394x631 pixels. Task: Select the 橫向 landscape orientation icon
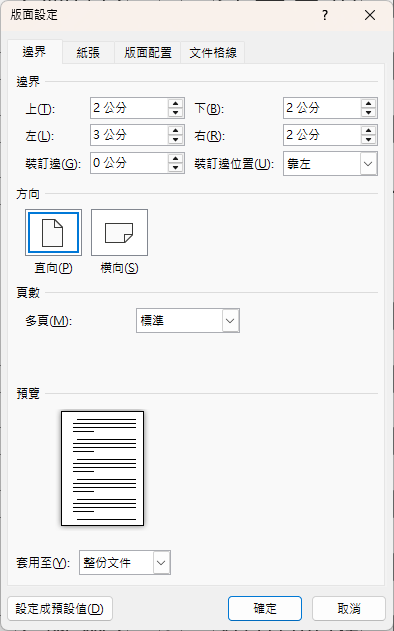119,233
